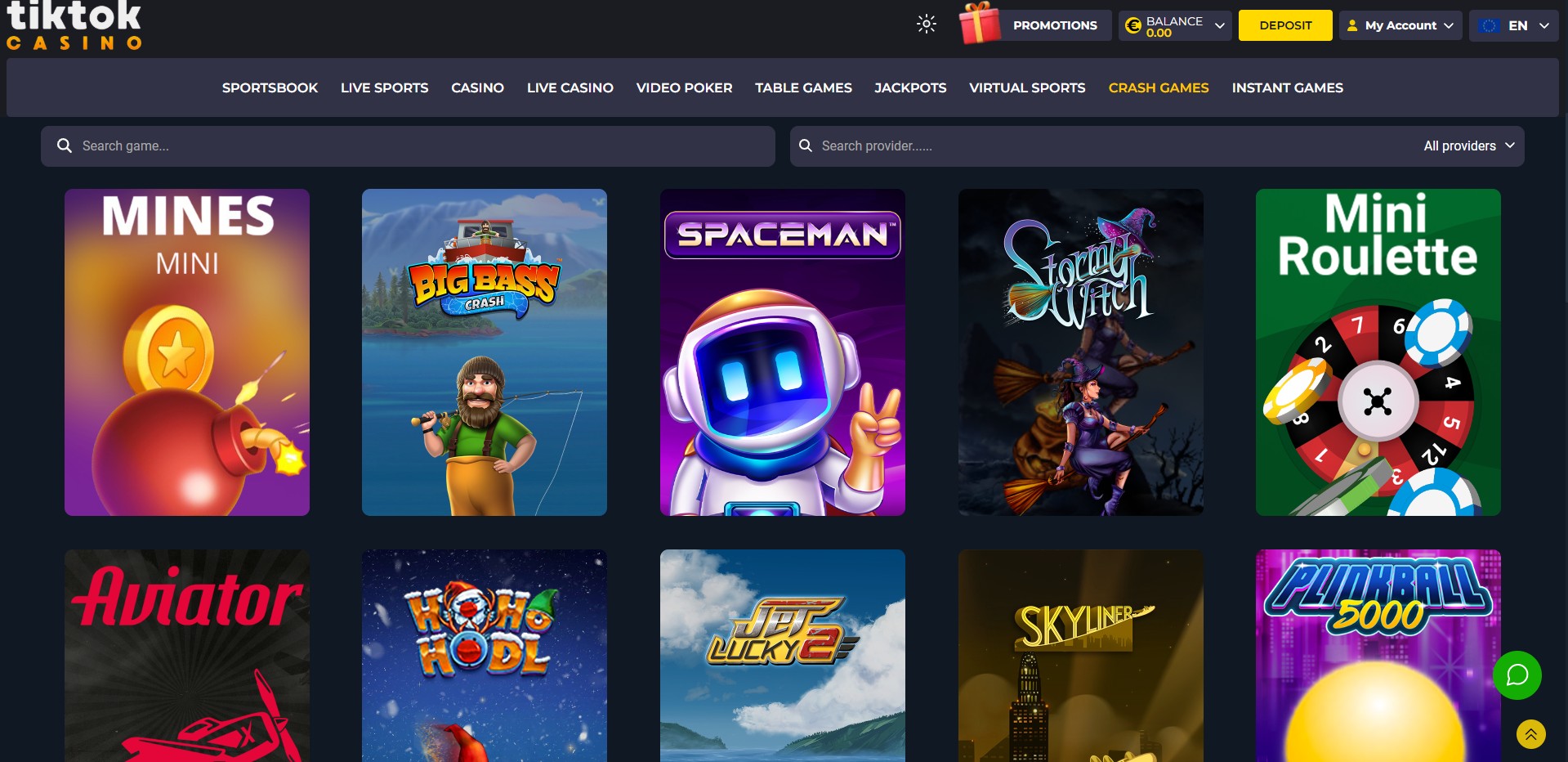Click the account person icon
1568x762 pixels.
pos(1352,25)
